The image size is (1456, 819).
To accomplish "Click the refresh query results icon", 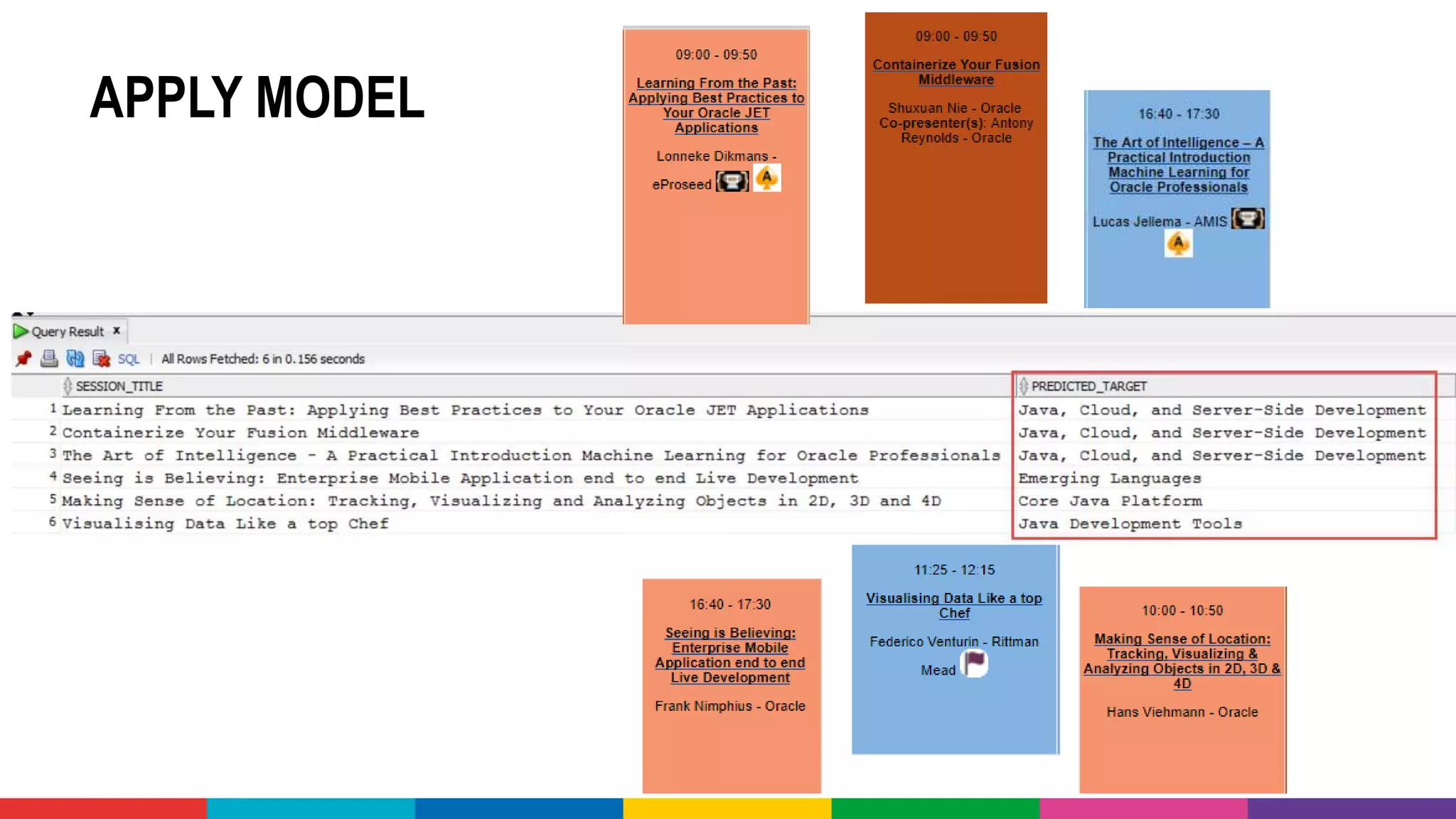I will (x=75, y=359).
